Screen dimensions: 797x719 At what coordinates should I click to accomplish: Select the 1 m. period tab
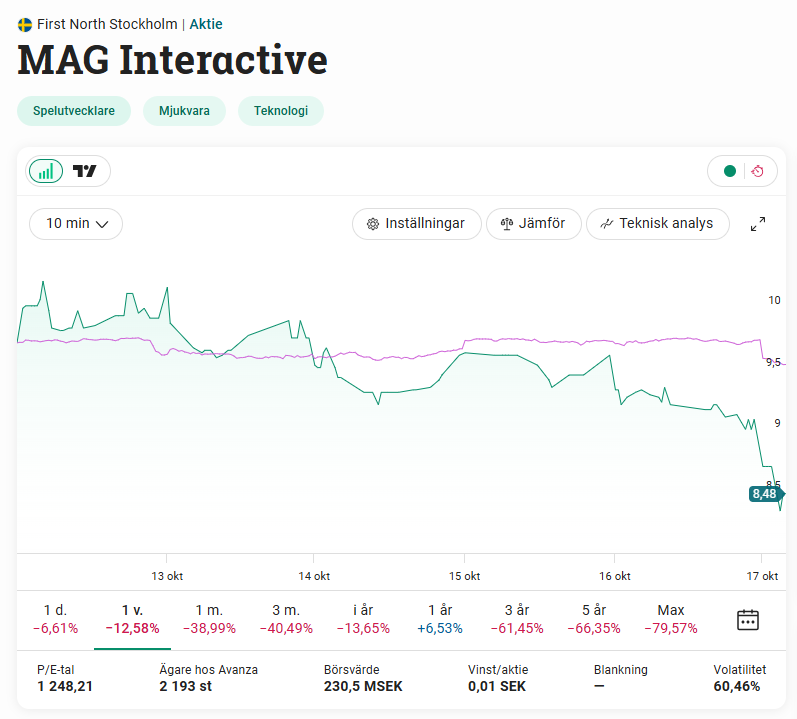pos(209,619)
